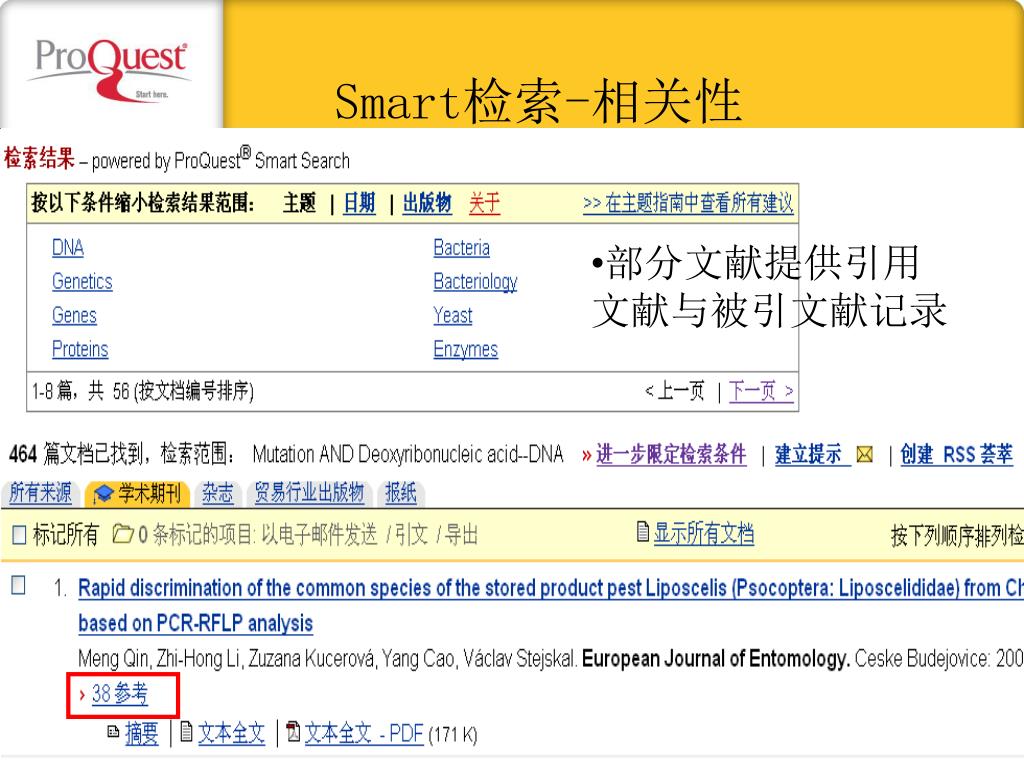Open the 38 参考 references link
The width and height of the screenshot is (1024, 768).
120,694
